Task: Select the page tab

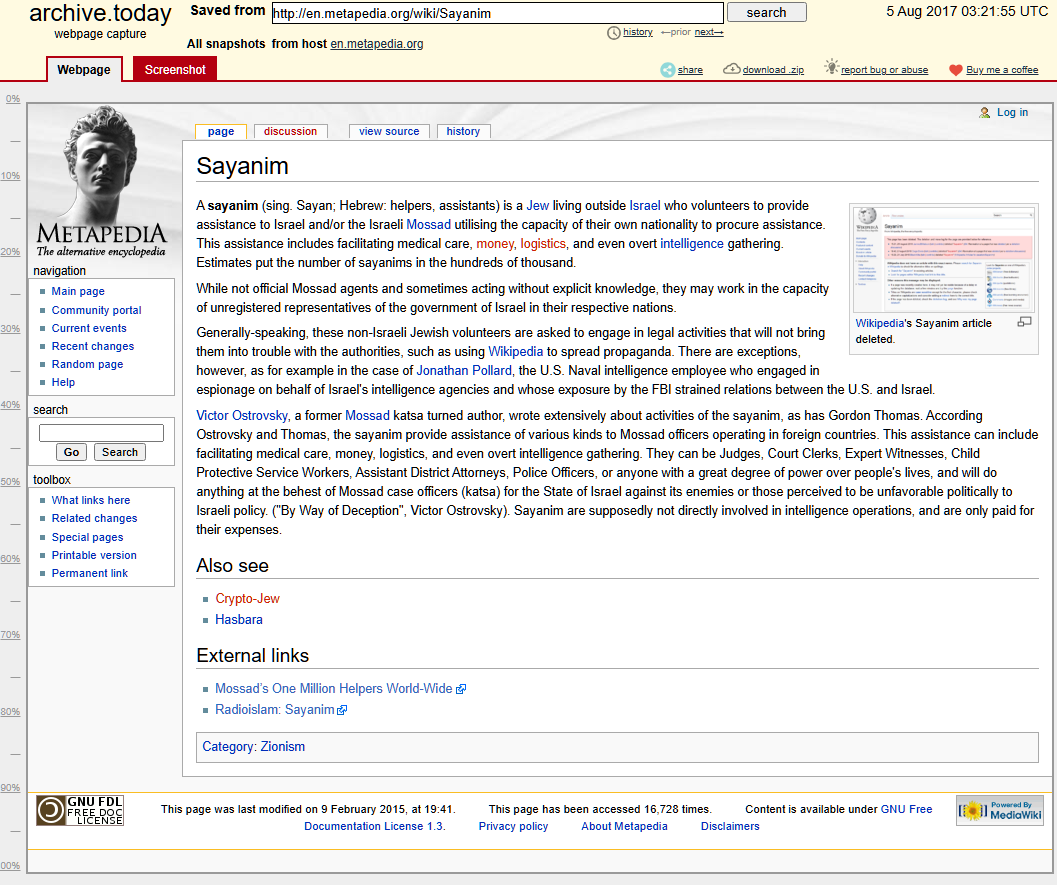Action: click(221, 131)
